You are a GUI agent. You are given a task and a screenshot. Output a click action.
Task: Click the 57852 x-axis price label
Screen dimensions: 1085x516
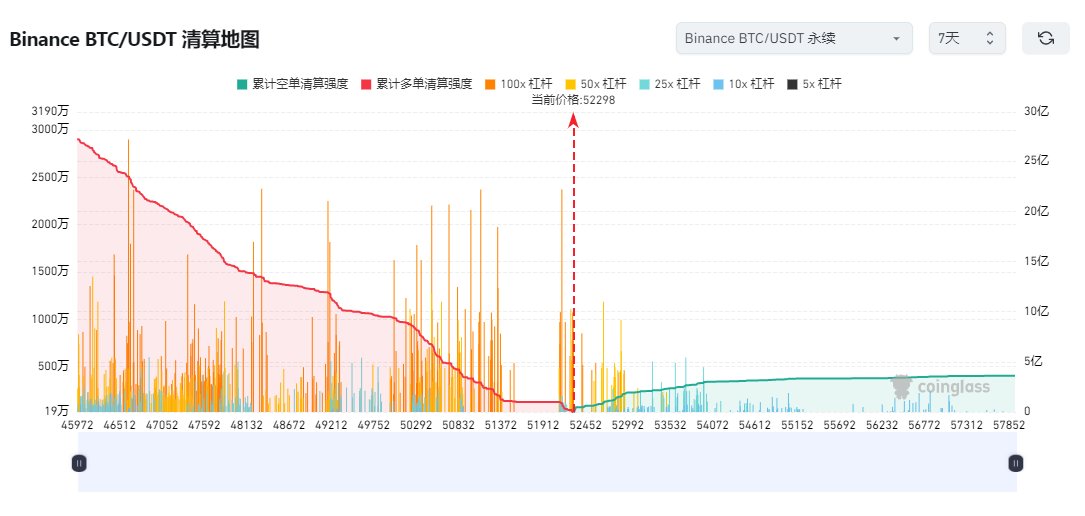1009,425
